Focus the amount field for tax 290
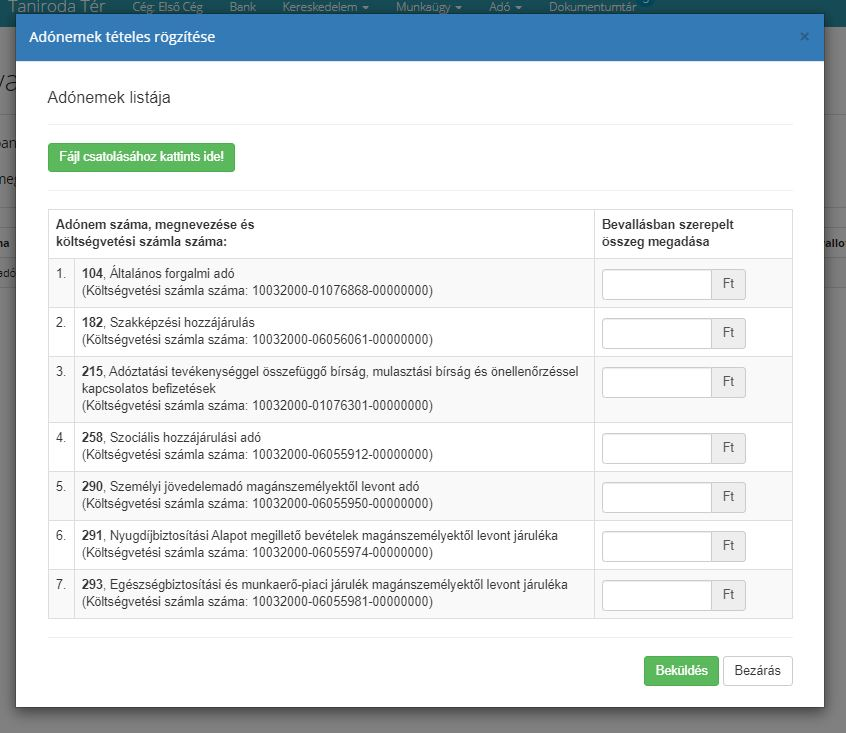846x733 pixels. tap(656, 497)
